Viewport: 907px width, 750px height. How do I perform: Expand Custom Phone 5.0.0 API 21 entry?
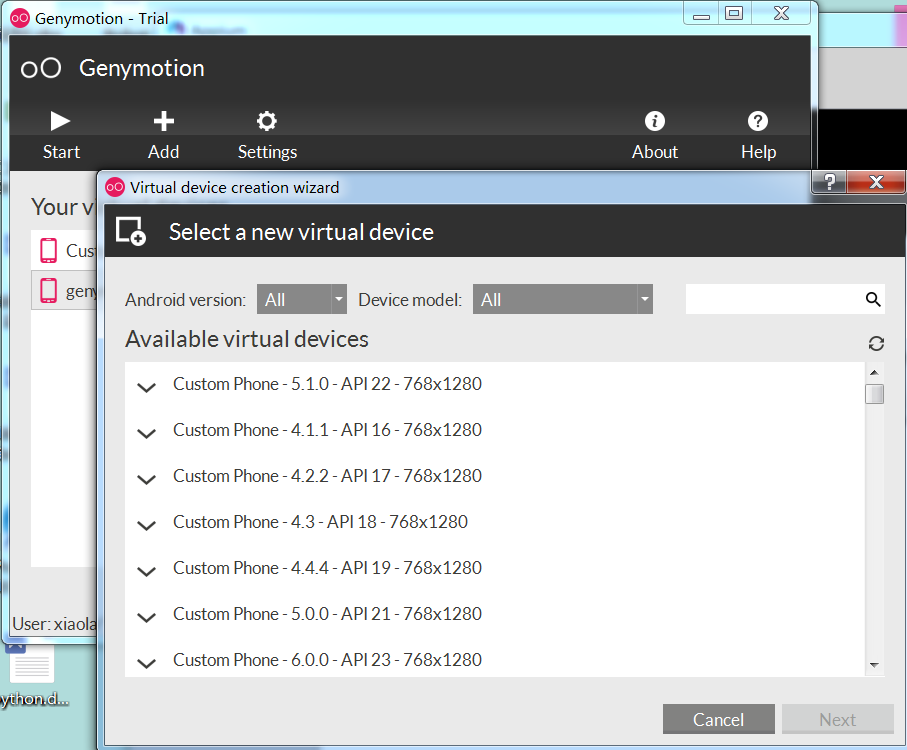tap(146, 617)
